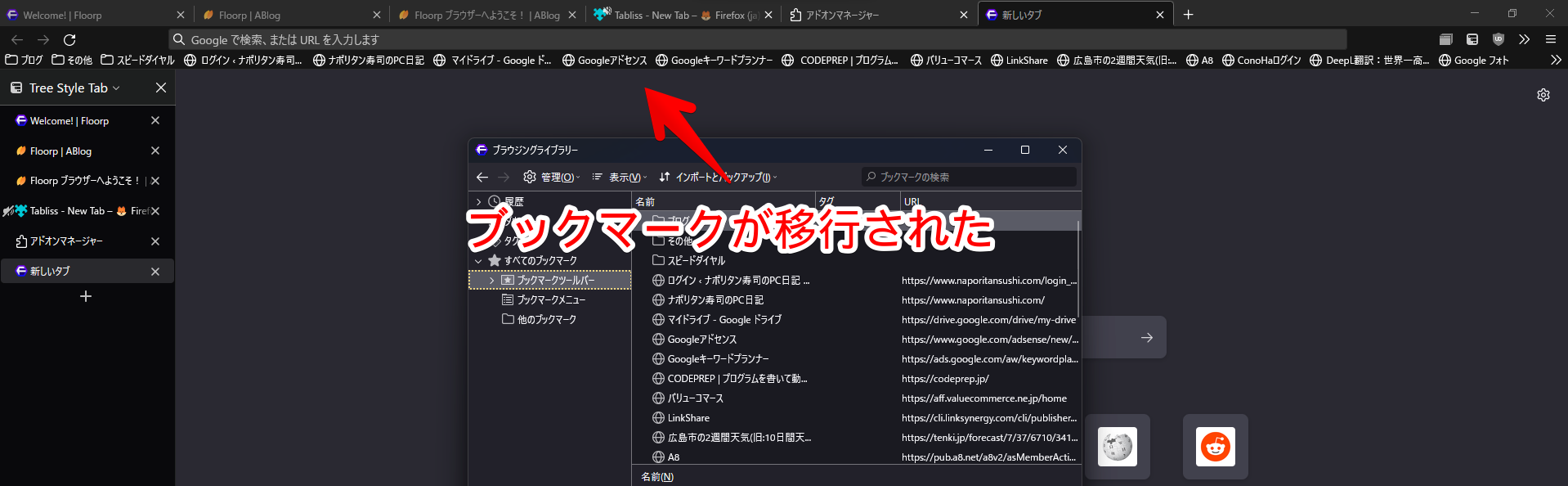The width and height of the screenshot is (1568, 486).
Task: Open the Google フォト toolbar bookmark
Action: tap(1474, 60)
